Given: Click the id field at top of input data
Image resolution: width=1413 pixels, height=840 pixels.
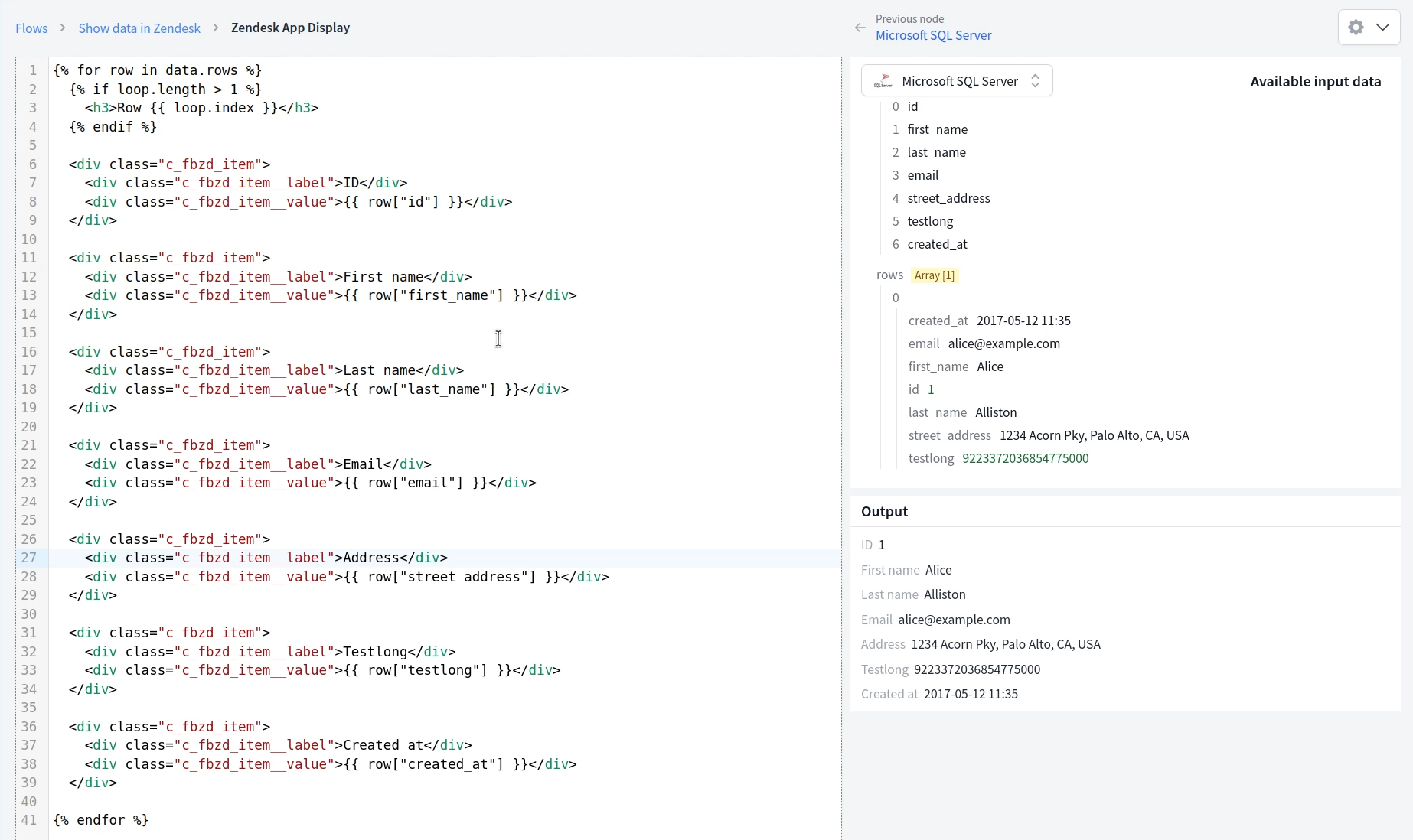Looking at the screenshot, I should pyautogui.click(x=912, y=106).
